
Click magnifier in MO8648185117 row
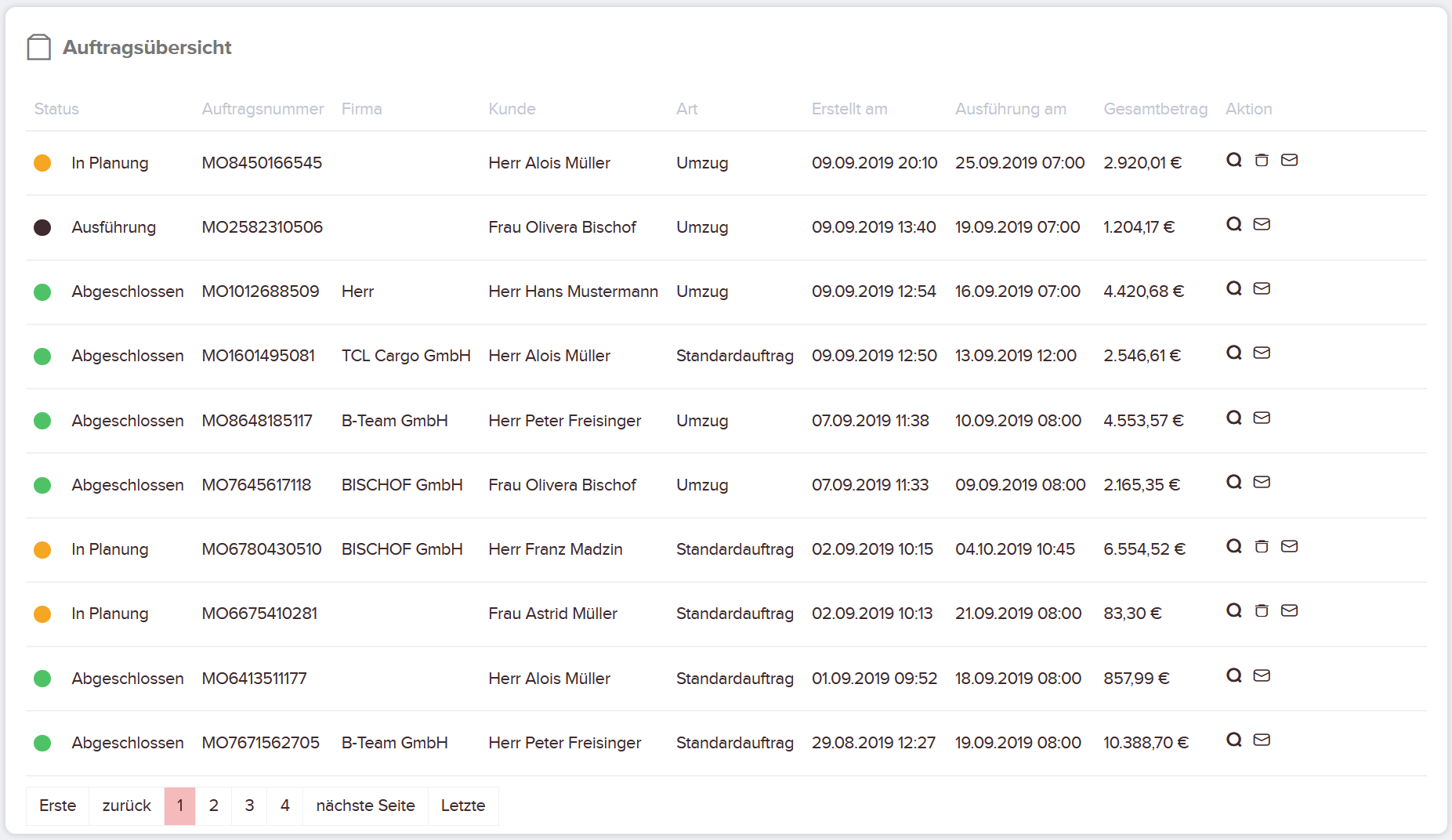point(1234,418)
